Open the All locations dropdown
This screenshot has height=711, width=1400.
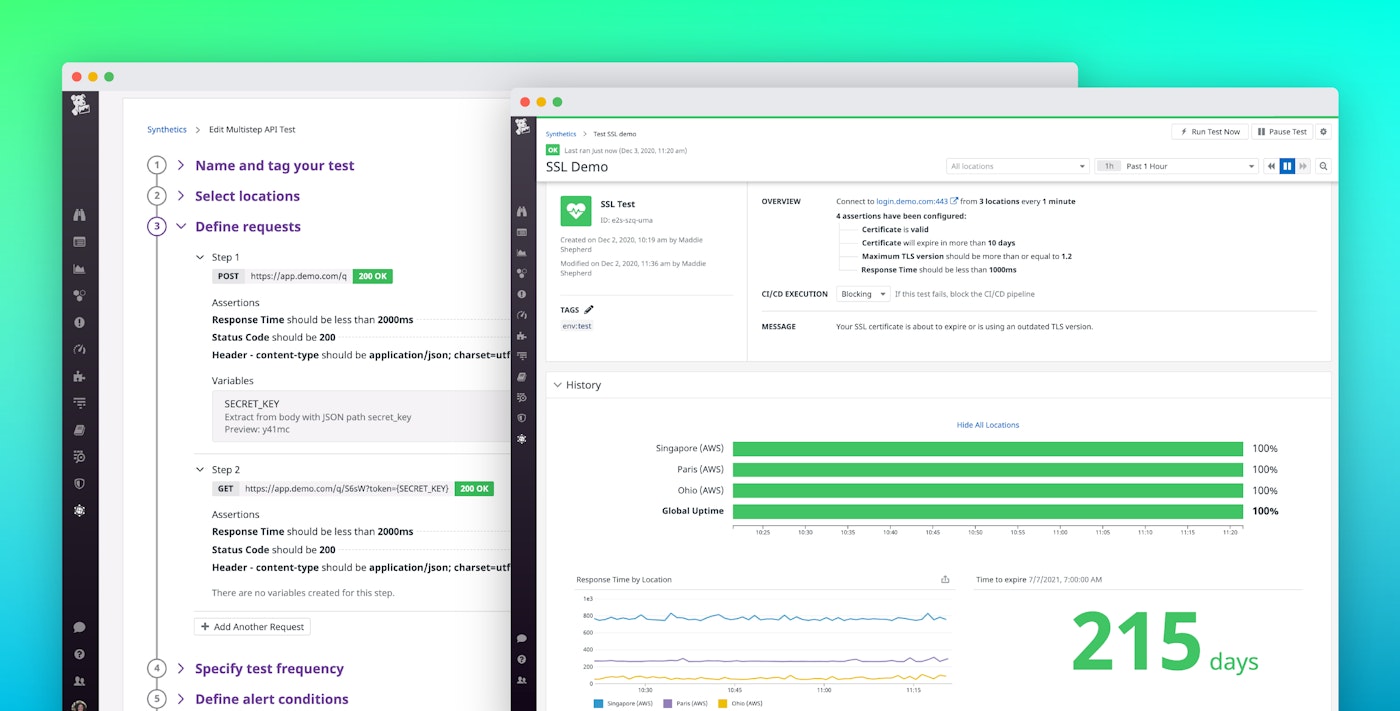point(1017,166)
